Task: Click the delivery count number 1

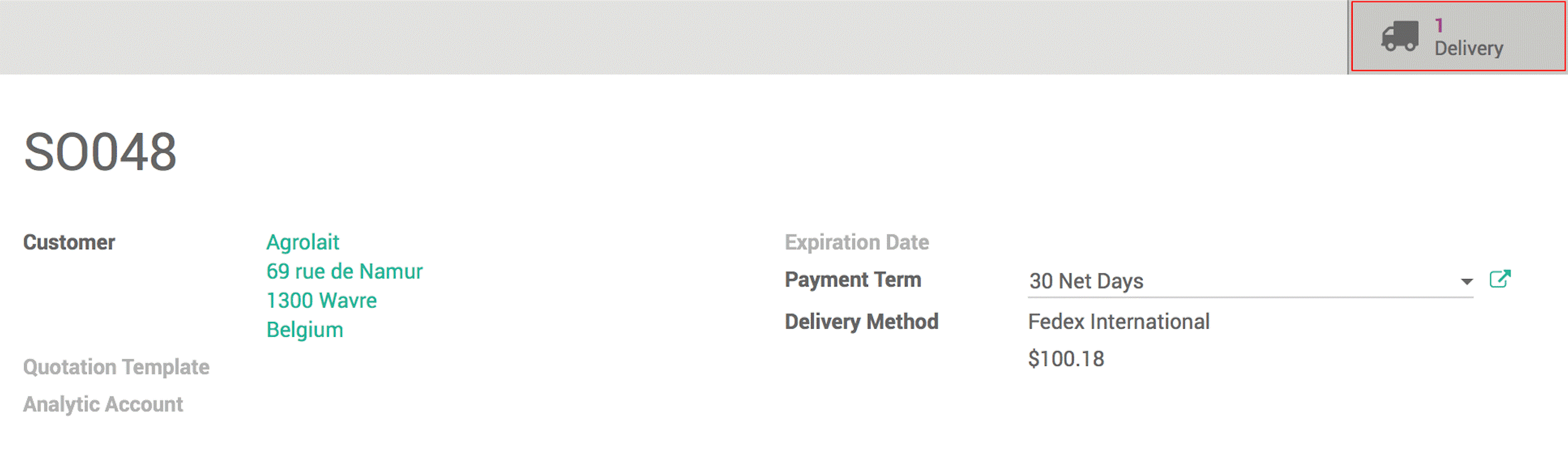Action: click(1439, 25)
